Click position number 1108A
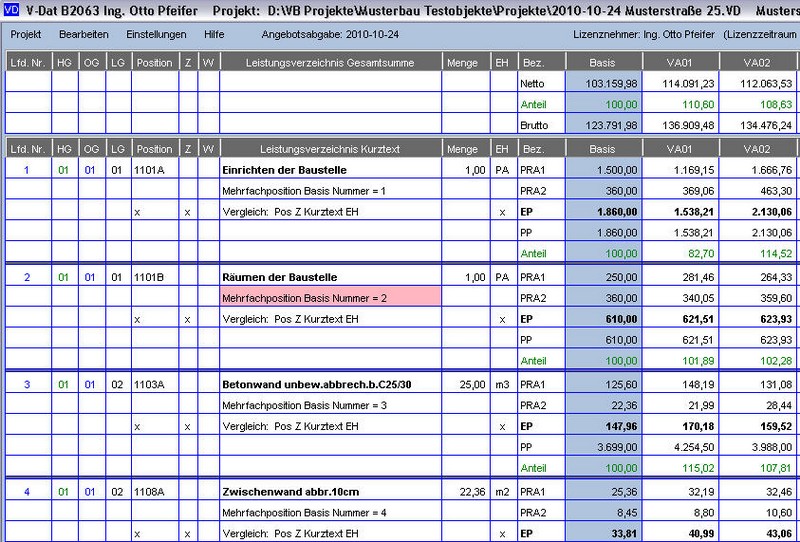 click(x=152, y=491)
